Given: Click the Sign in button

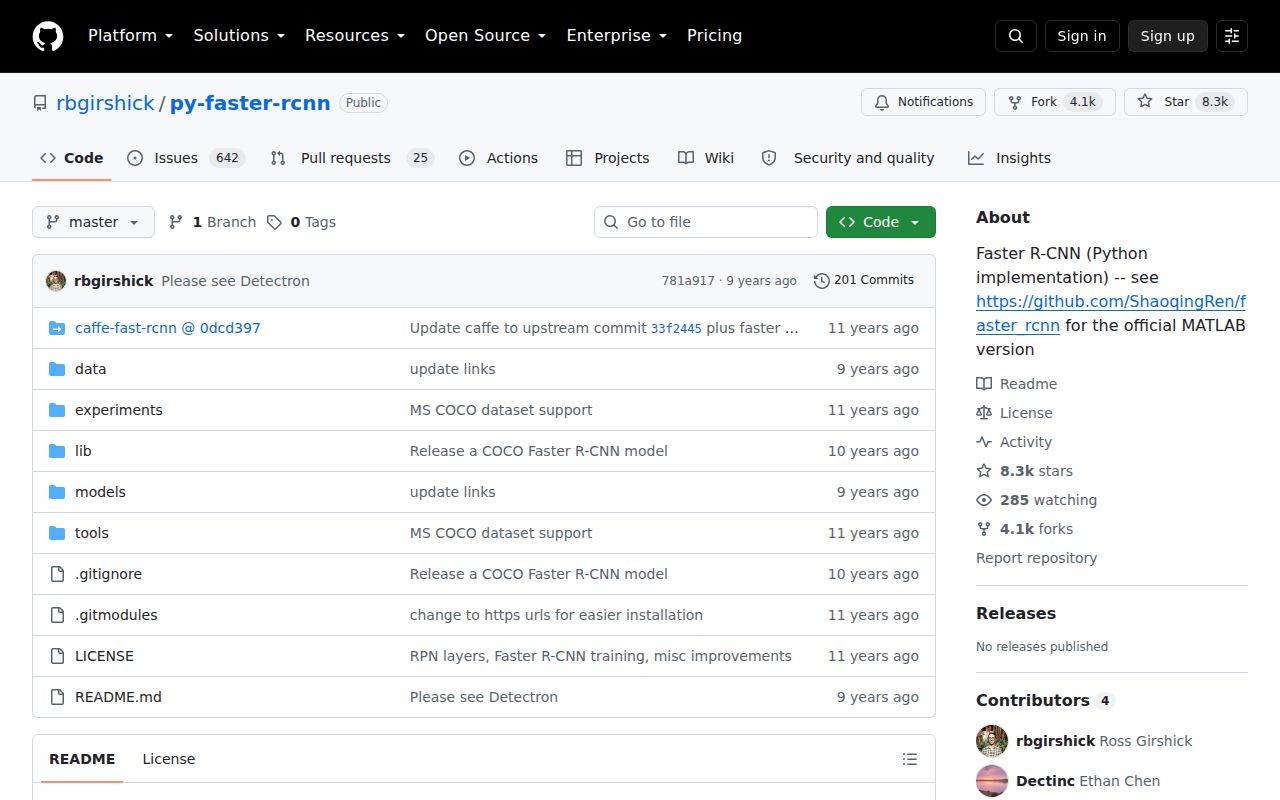Looking at the screenshot, I should 1082,36.
